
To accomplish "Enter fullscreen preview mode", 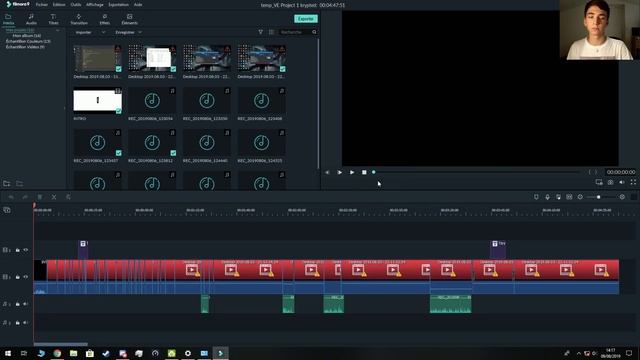I will click(633, 182).
